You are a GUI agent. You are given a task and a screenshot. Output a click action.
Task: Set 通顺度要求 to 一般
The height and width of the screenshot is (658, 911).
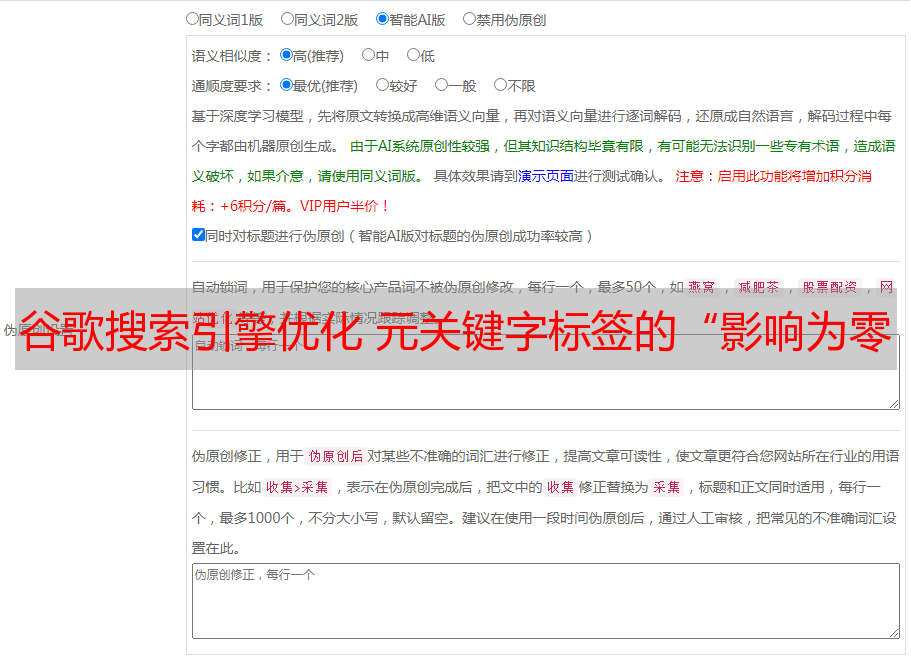tap(442, 85)
